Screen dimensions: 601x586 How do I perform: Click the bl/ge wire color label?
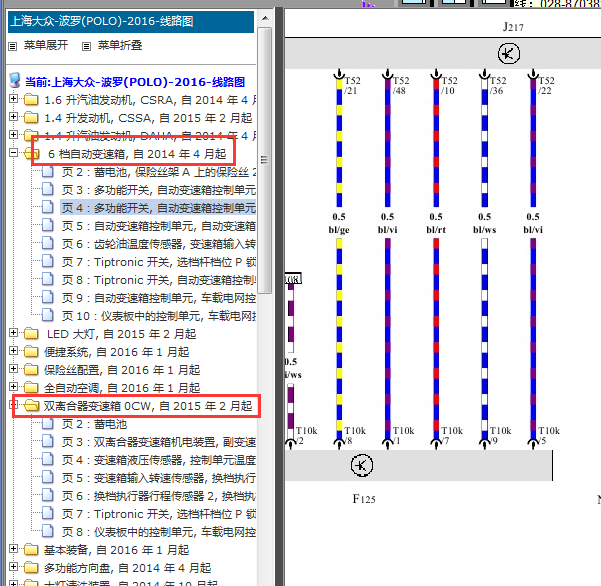coord(339,230)
